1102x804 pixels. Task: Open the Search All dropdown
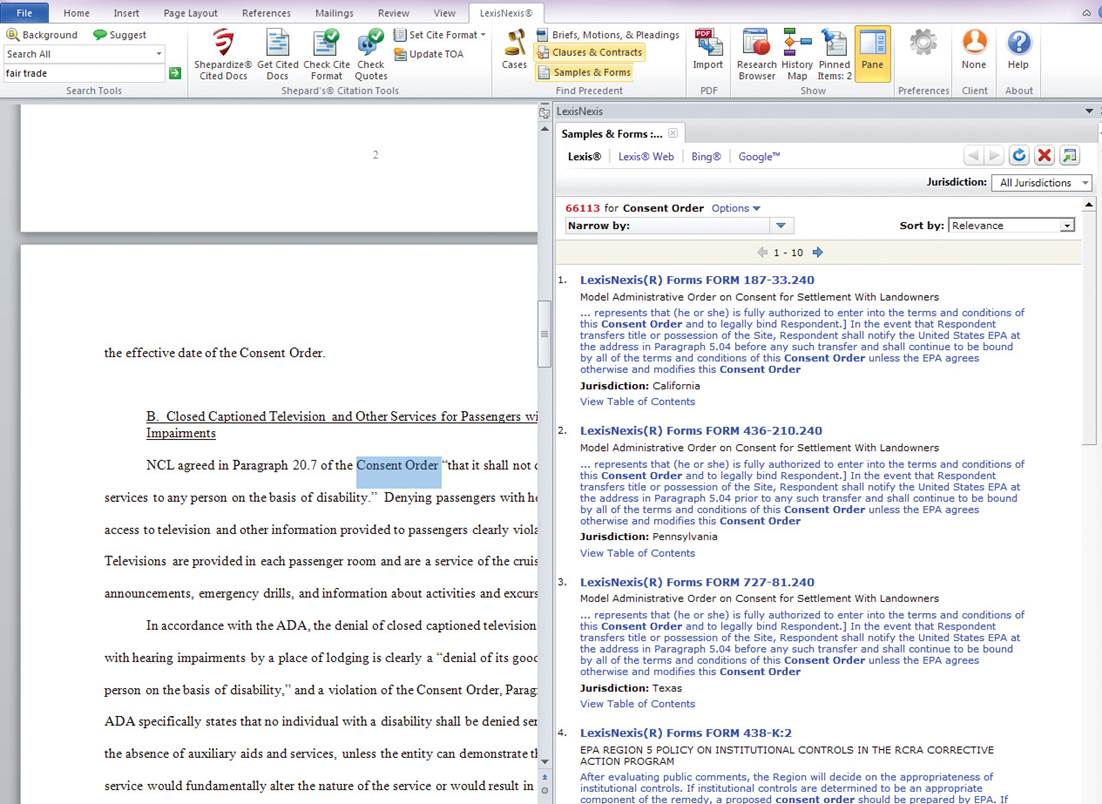159,54
